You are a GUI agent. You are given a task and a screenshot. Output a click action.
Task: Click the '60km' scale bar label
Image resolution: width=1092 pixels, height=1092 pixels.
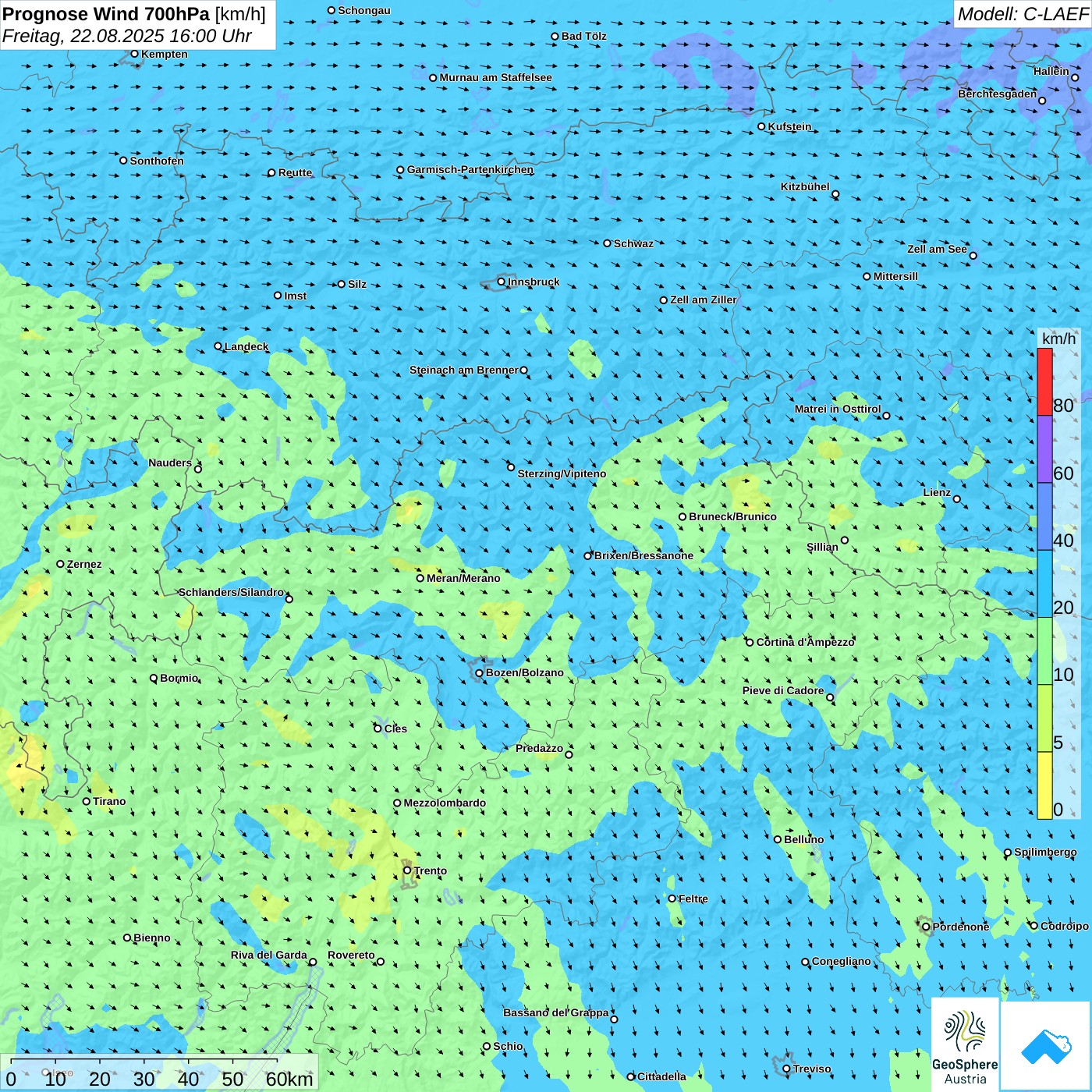pyautogui.click(x=289, y=1079)
